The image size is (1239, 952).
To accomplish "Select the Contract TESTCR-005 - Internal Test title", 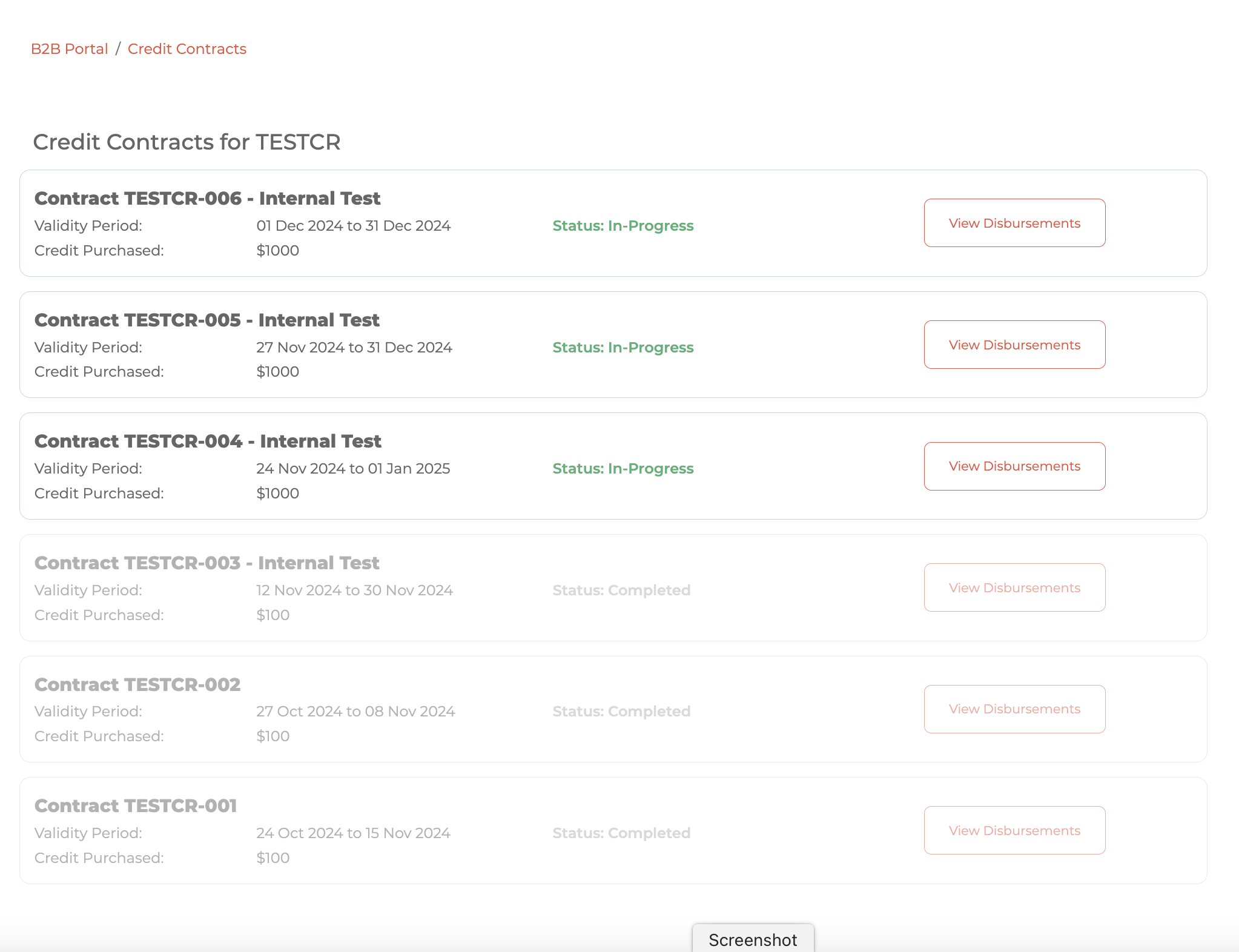I will point(206,320).
